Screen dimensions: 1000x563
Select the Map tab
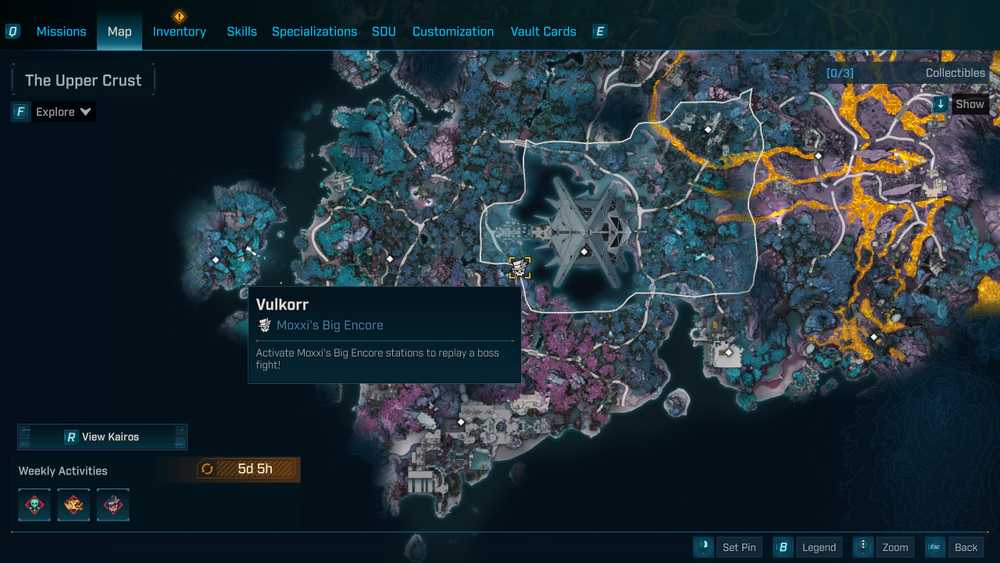[x=119, y=31]
